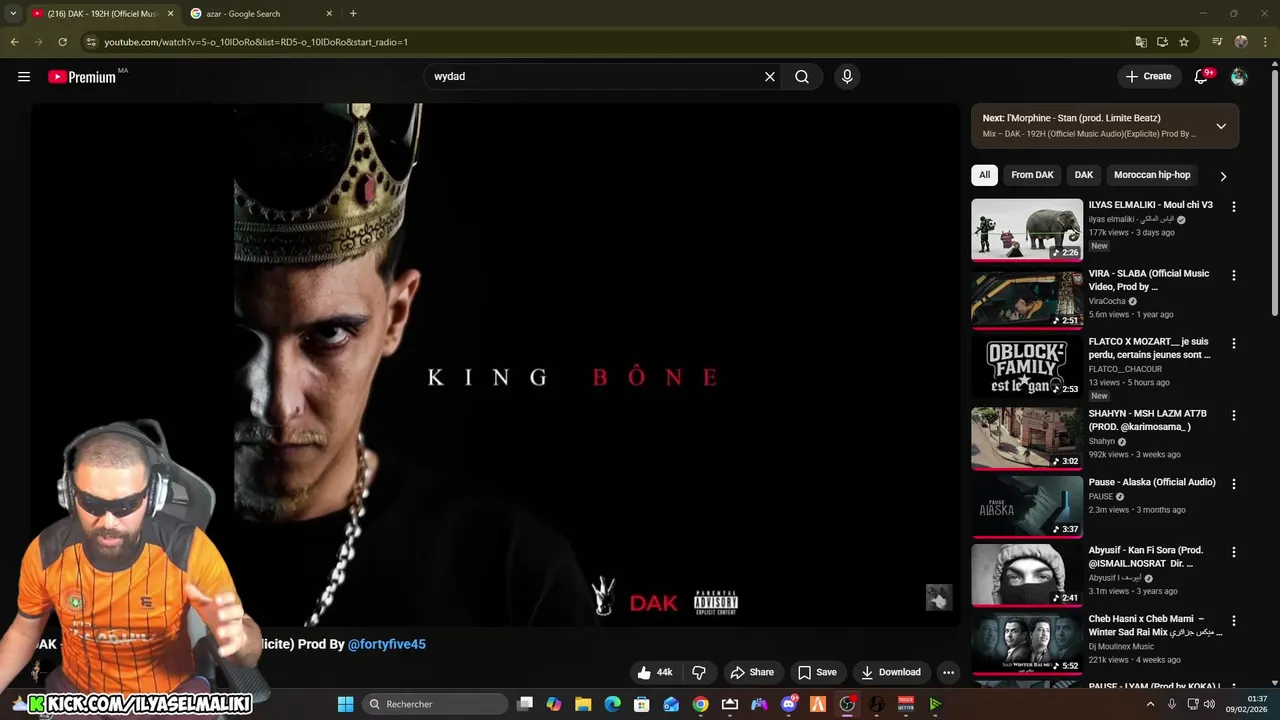Image resolution: width=1280 pixels, height=720 pixels.
Task: Open File Explorer from taskbar
Action: 583,704
